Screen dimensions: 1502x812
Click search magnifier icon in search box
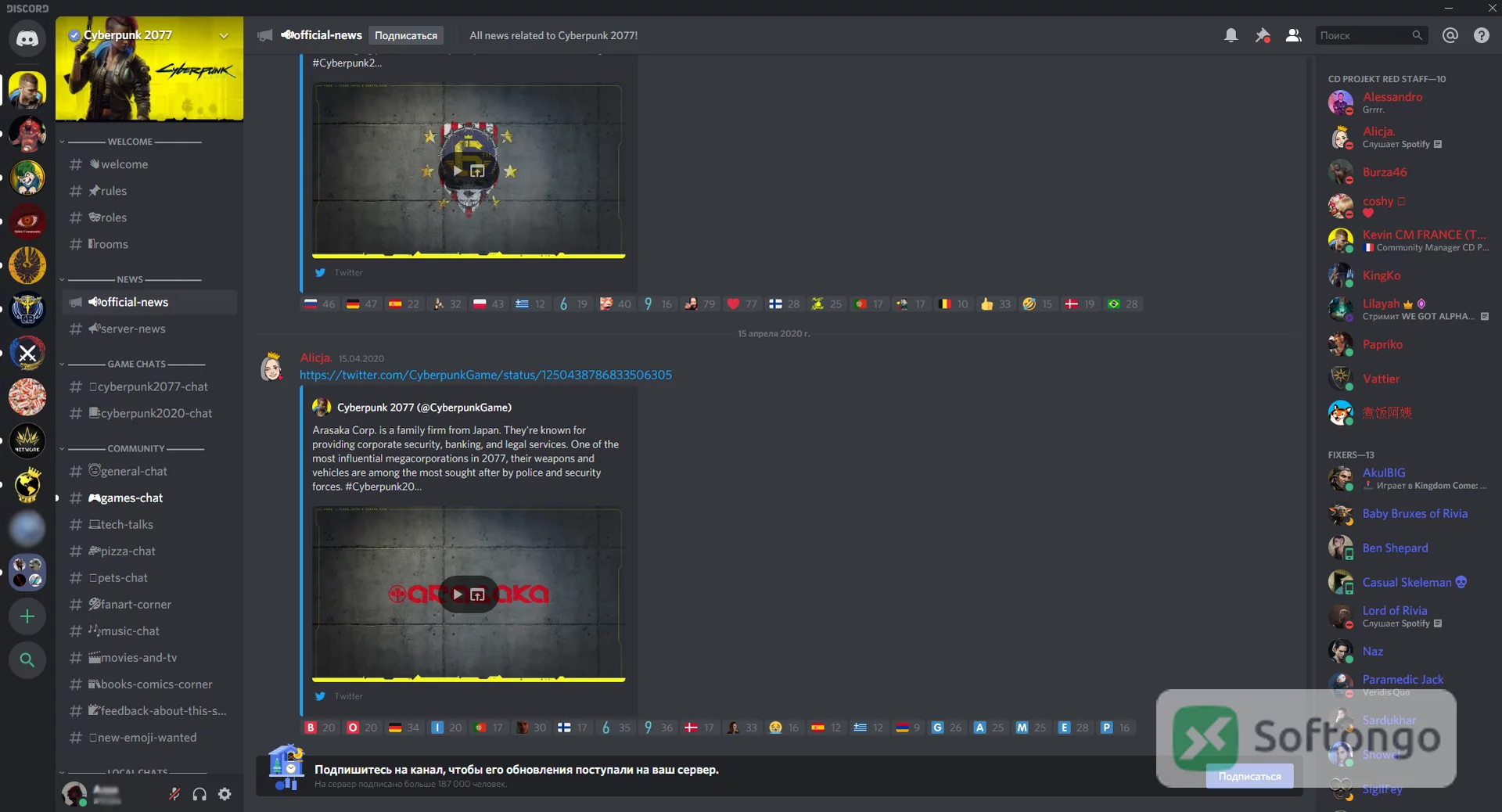pyautogui.click(x=1417, y=35)
